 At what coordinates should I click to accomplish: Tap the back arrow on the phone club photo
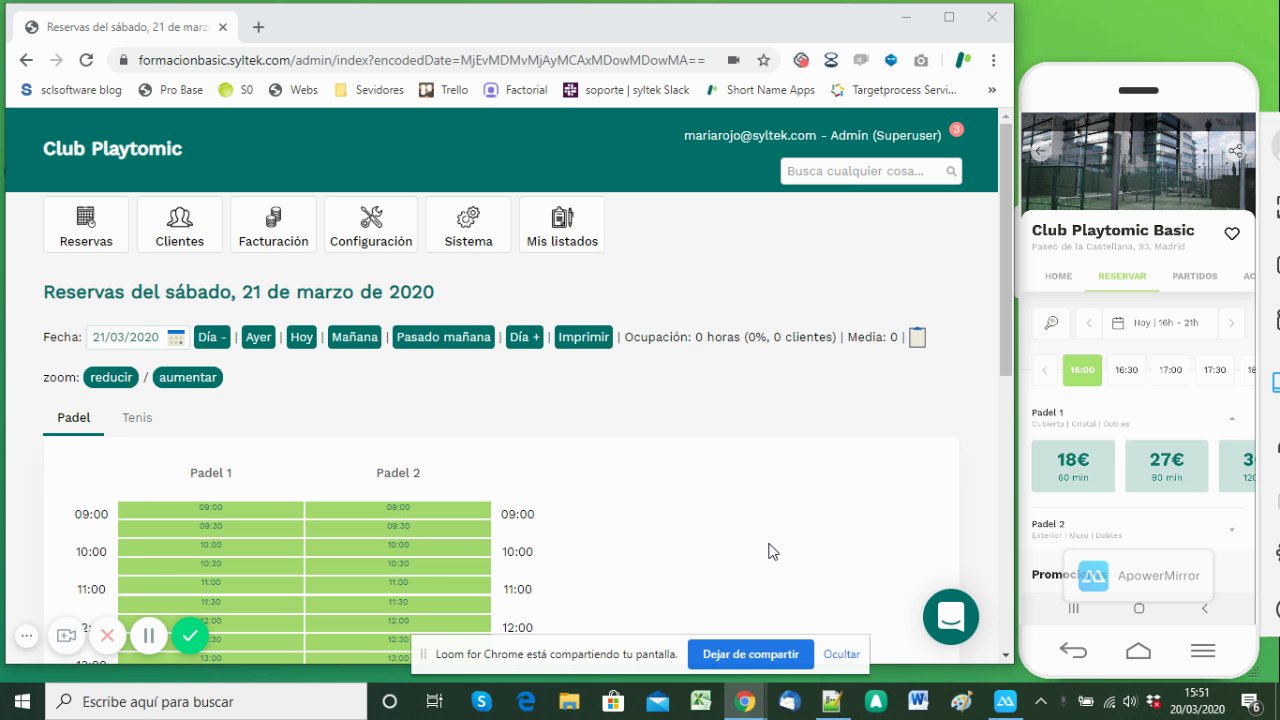click(x=1040, y=151)
